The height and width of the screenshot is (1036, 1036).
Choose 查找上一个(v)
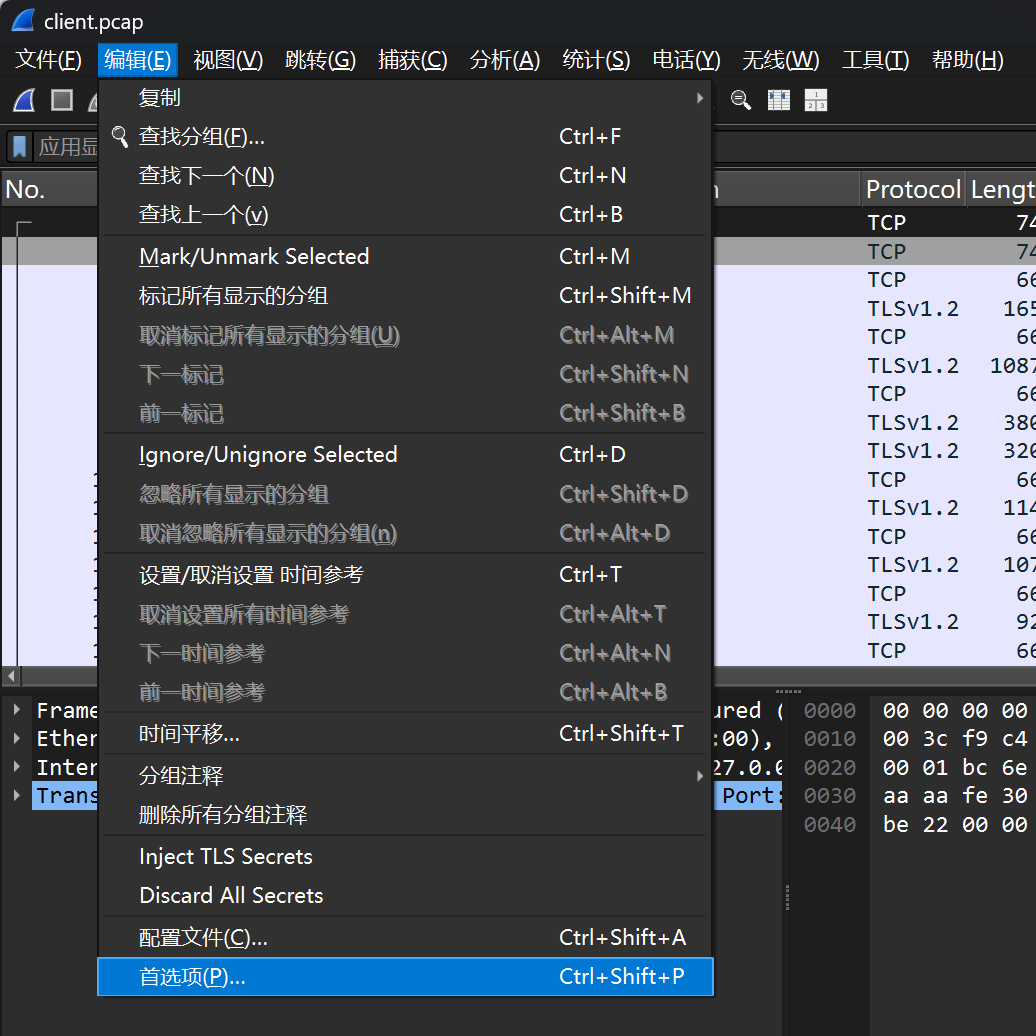pos(405,215)
